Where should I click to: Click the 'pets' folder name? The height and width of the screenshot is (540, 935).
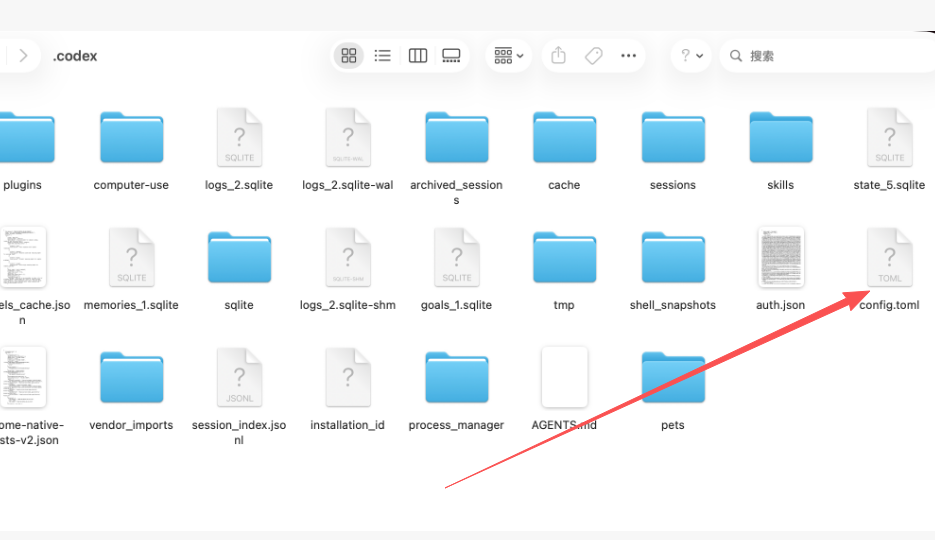tap(673, 425)
